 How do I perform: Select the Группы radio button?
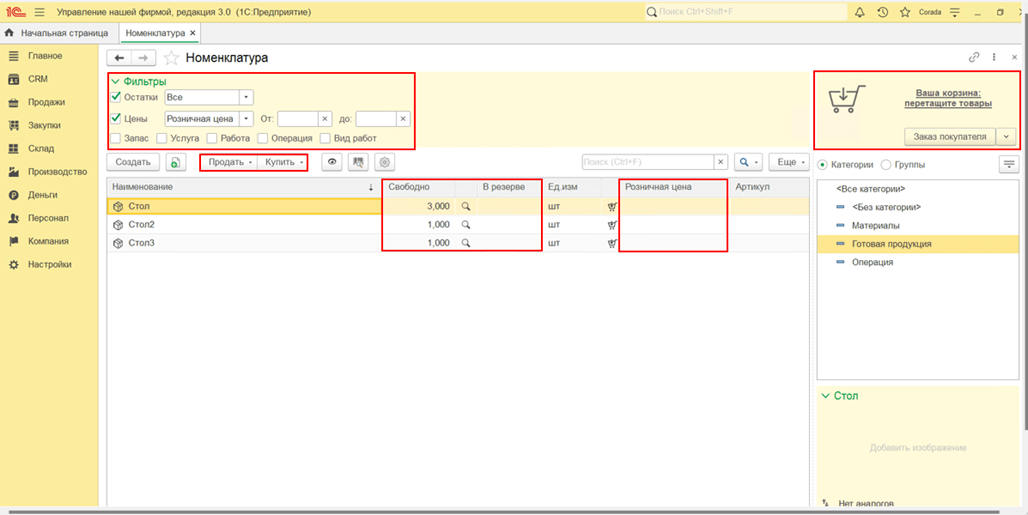point(886,164)
